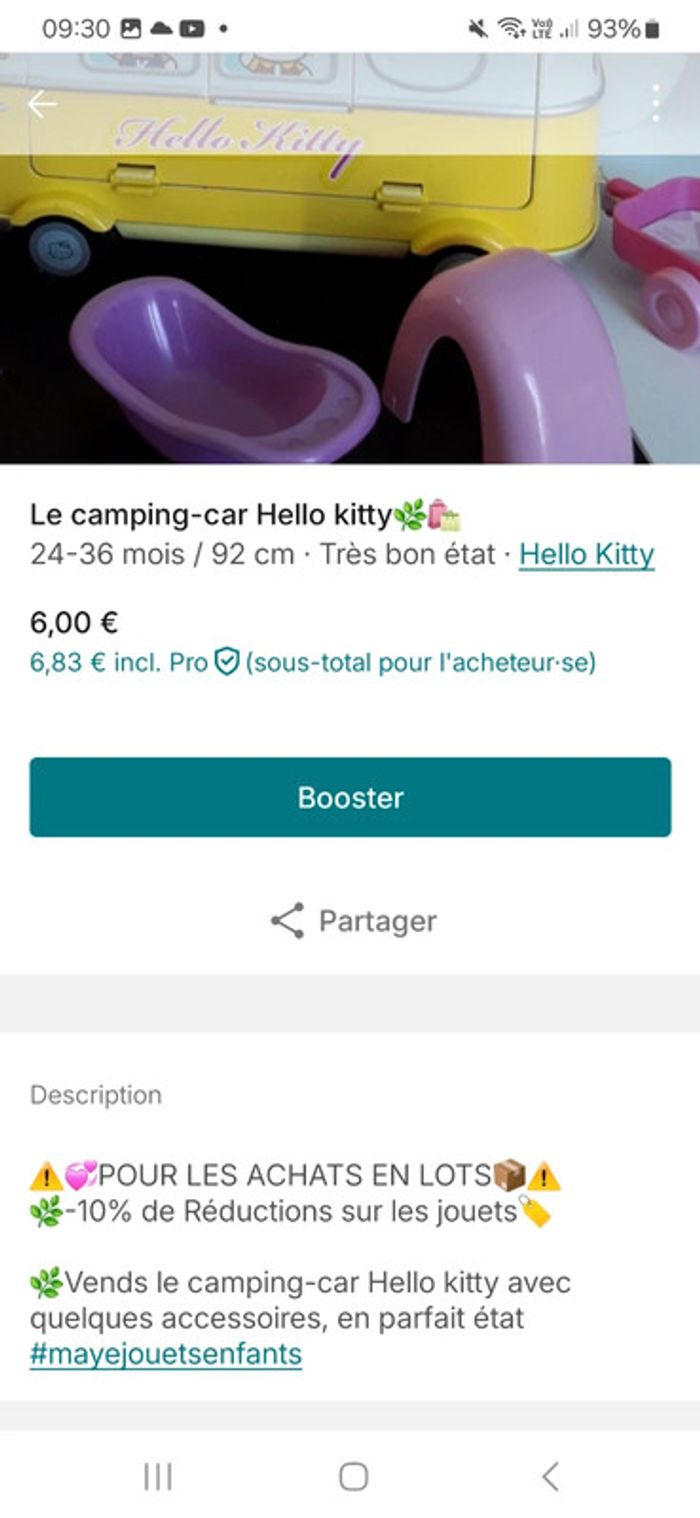Open the Hello Kitty brand link
This screenshot has width=700, height=1518.
[x=586, y=554]
